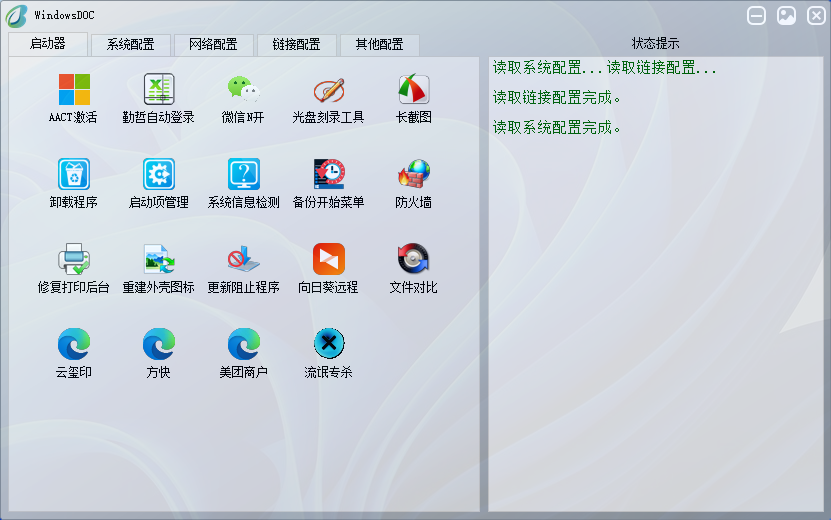
Task: Select the 启动器 tab
Action: point(48,44)
